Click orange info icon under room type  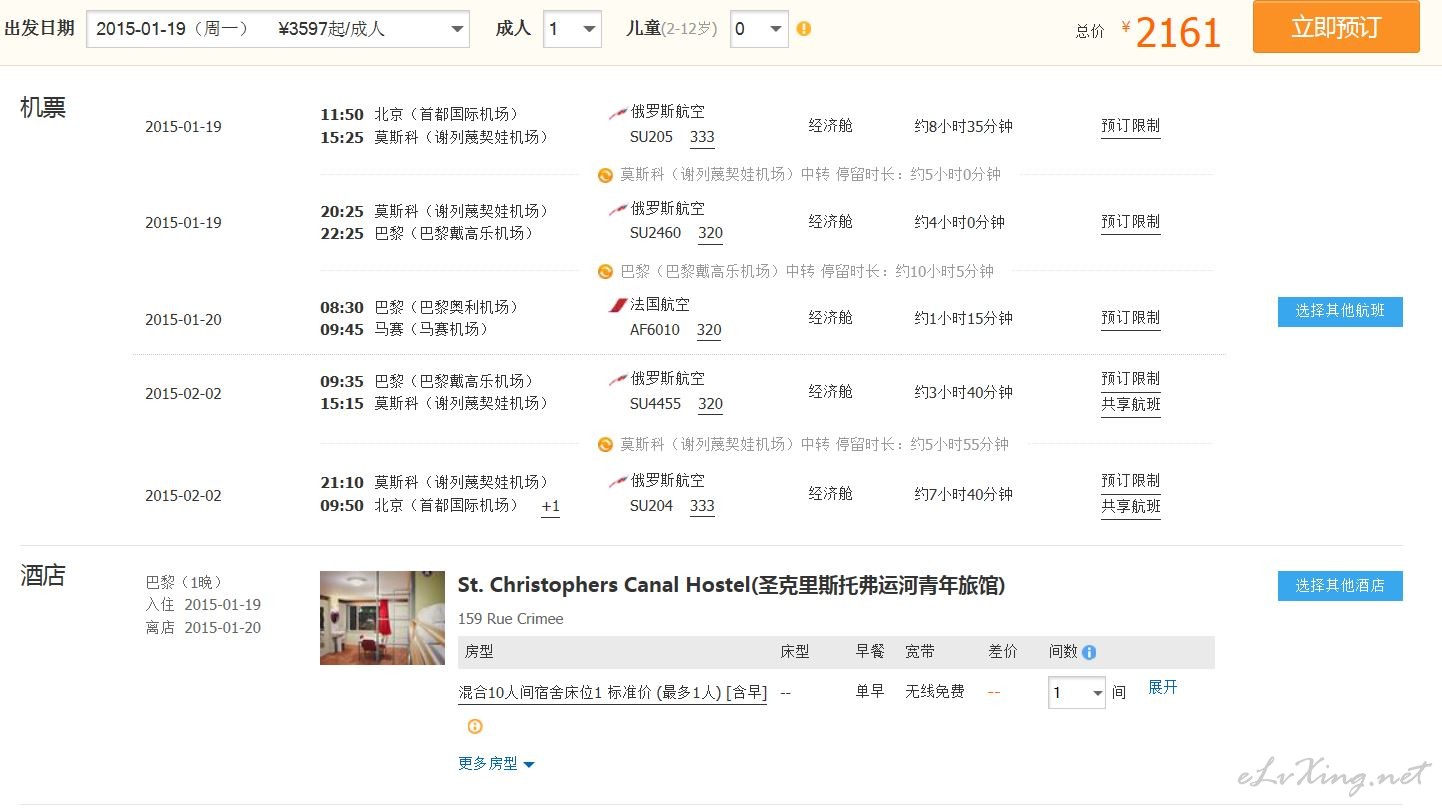pos(475,727)
